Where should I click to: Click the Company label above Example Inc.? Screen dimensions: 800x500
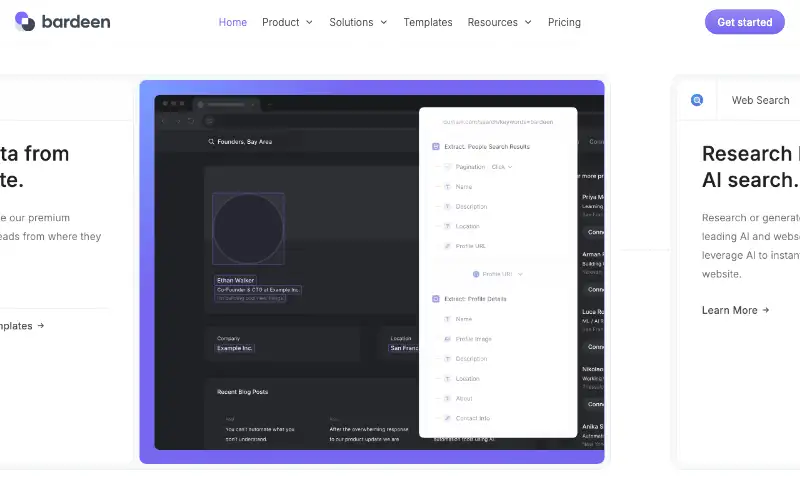pyautogui.click(x=228, y=338)
